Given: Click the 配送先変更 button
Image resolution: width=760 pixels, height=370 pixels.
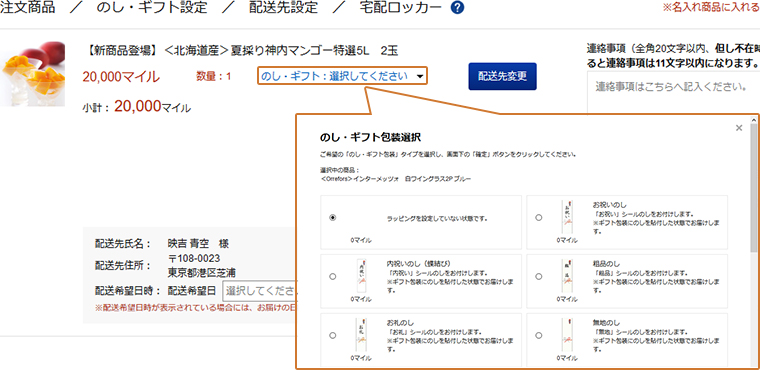Looking at the screenshot, I should [x=502, y=76].
